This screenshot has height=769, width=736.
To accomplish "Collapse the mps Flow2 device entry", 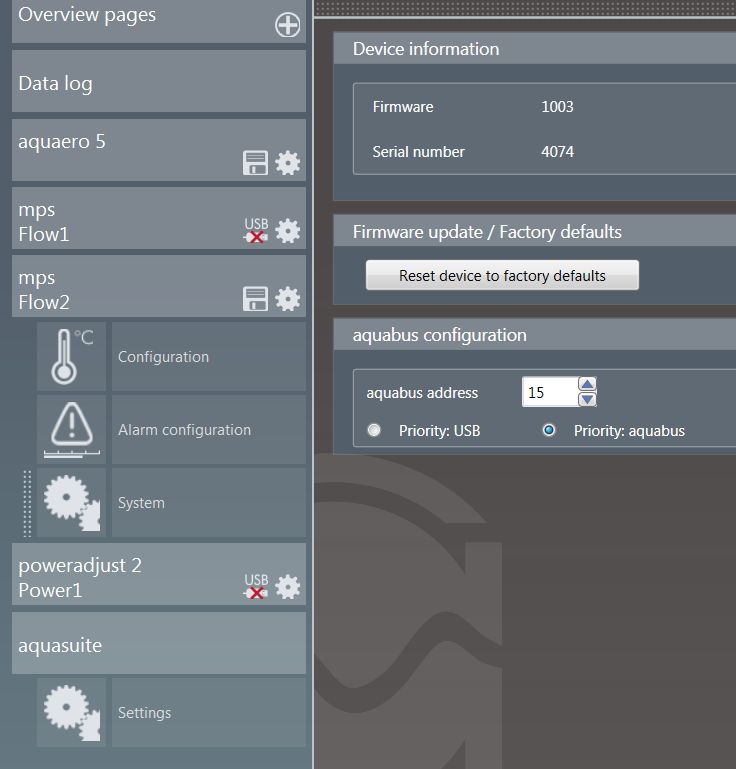I will [x=159, y=286].
